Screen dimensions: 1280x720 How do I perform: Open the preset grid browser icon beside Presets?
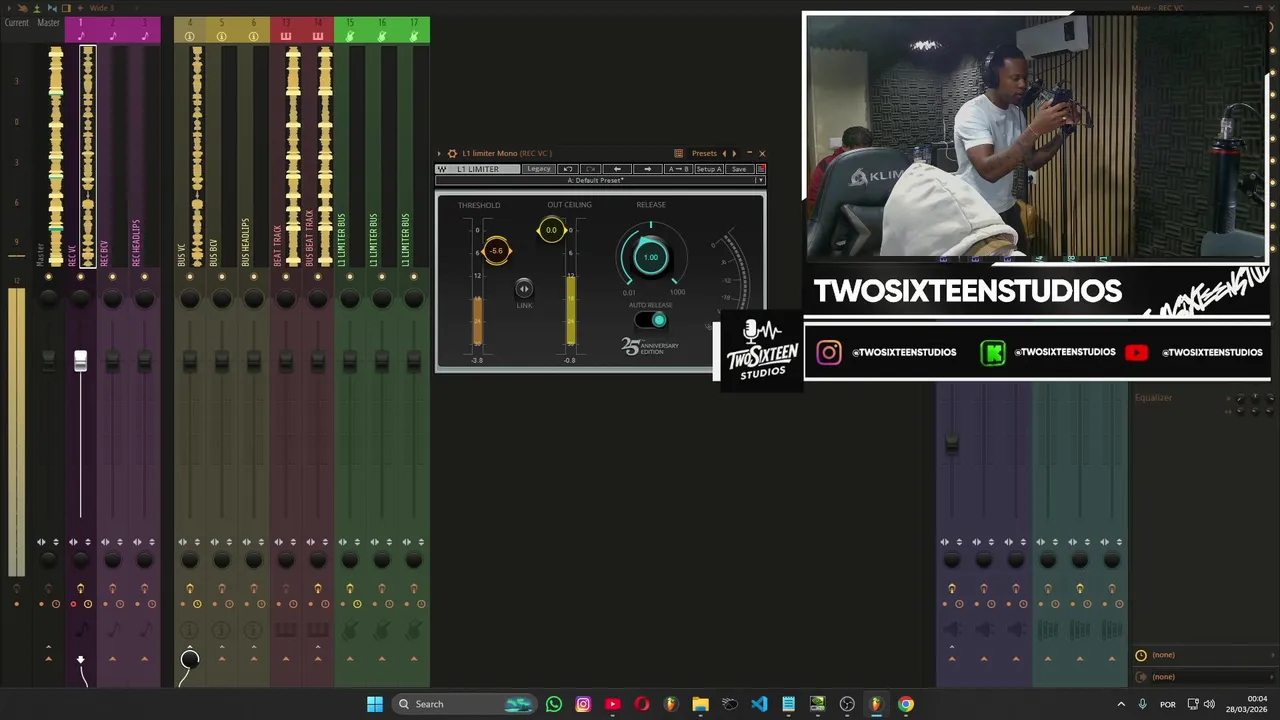678,154
